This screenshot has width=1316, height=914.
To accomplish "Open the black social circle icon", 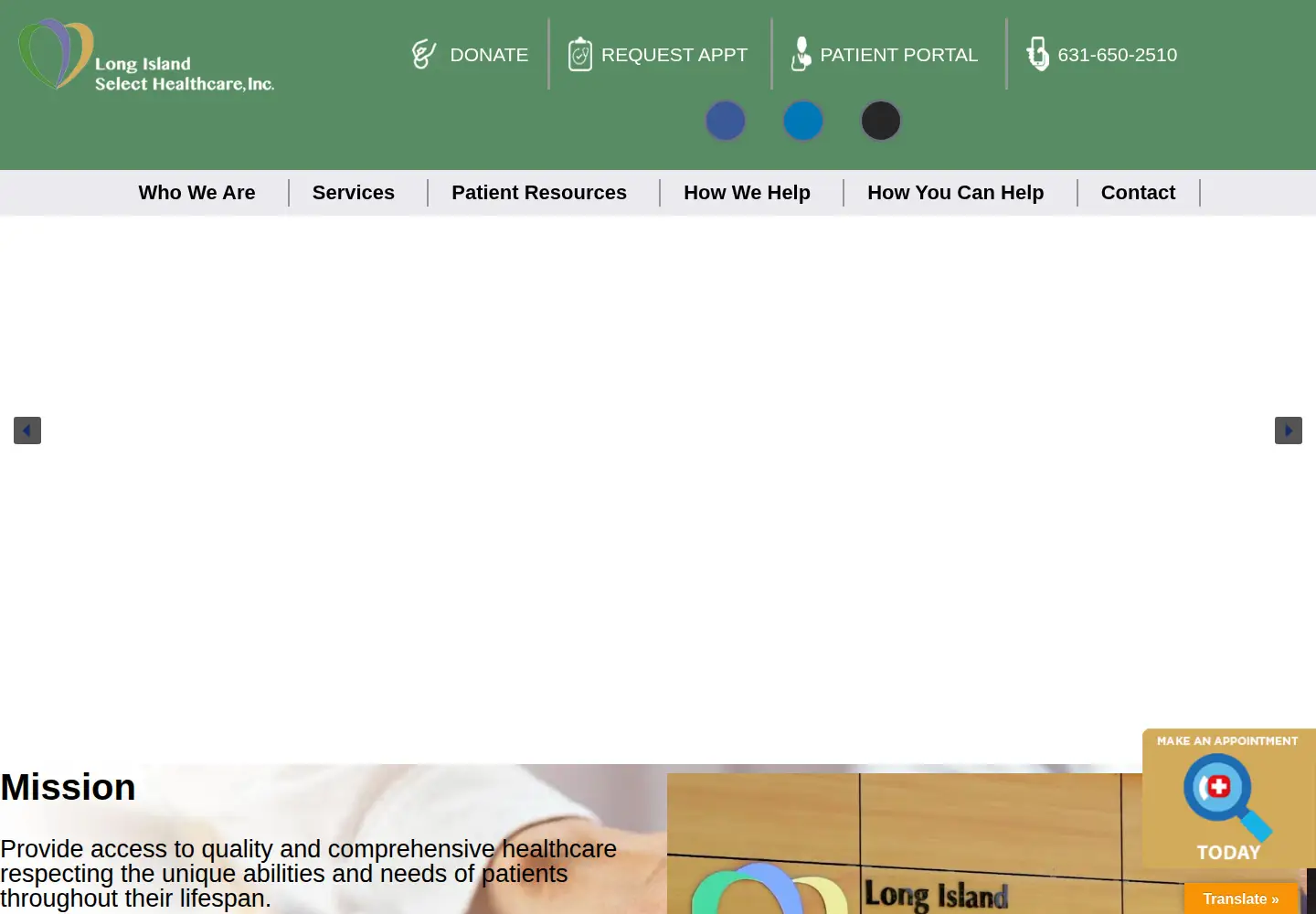I will [881, 121].
